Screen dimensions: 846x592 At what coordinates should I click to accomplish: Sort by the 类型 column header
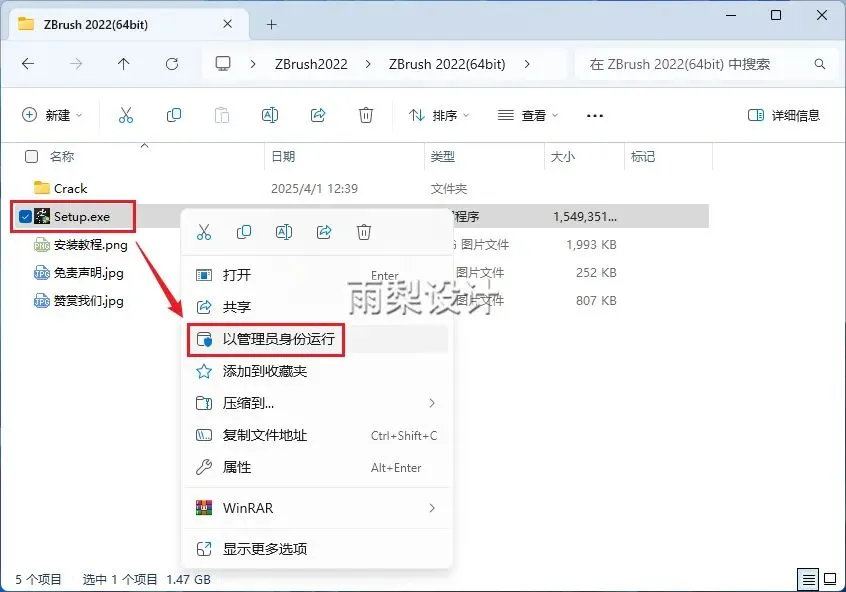[442, 156]
